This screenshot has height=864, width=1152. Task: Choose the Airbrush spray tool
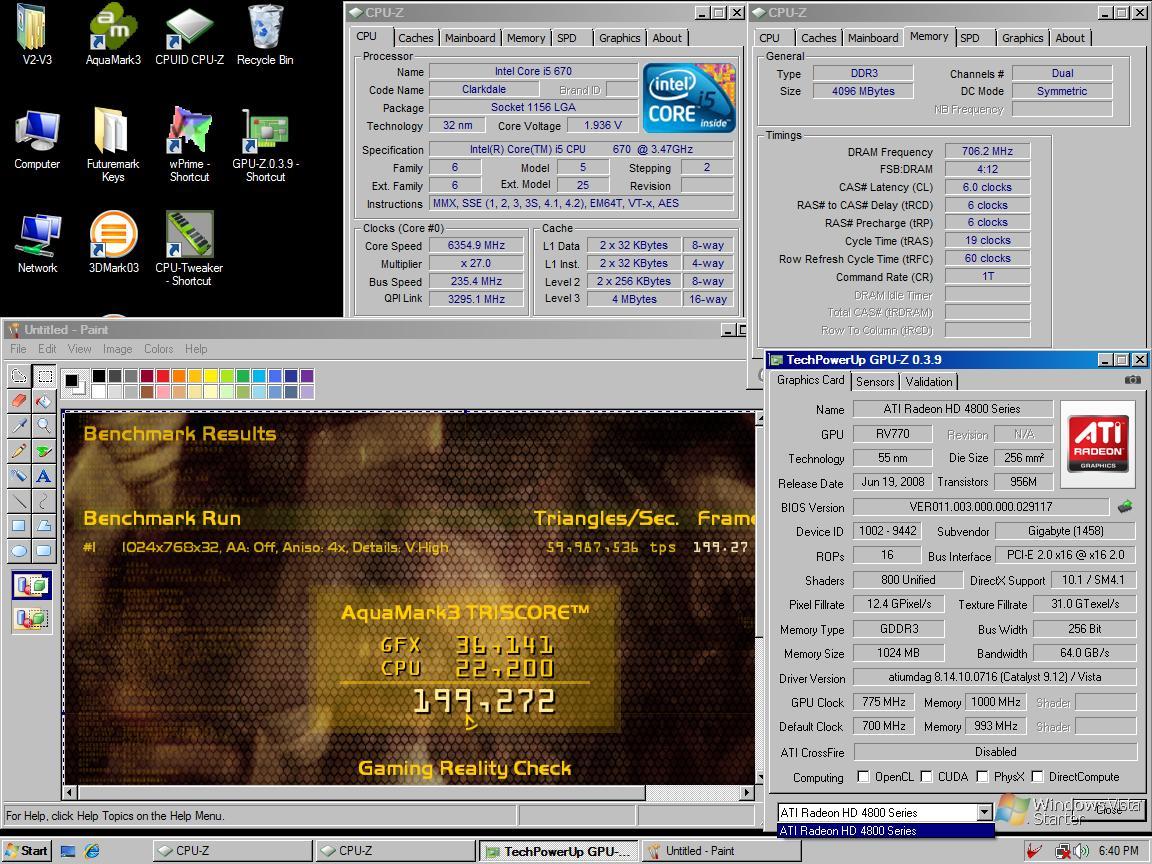click(19, 475)
